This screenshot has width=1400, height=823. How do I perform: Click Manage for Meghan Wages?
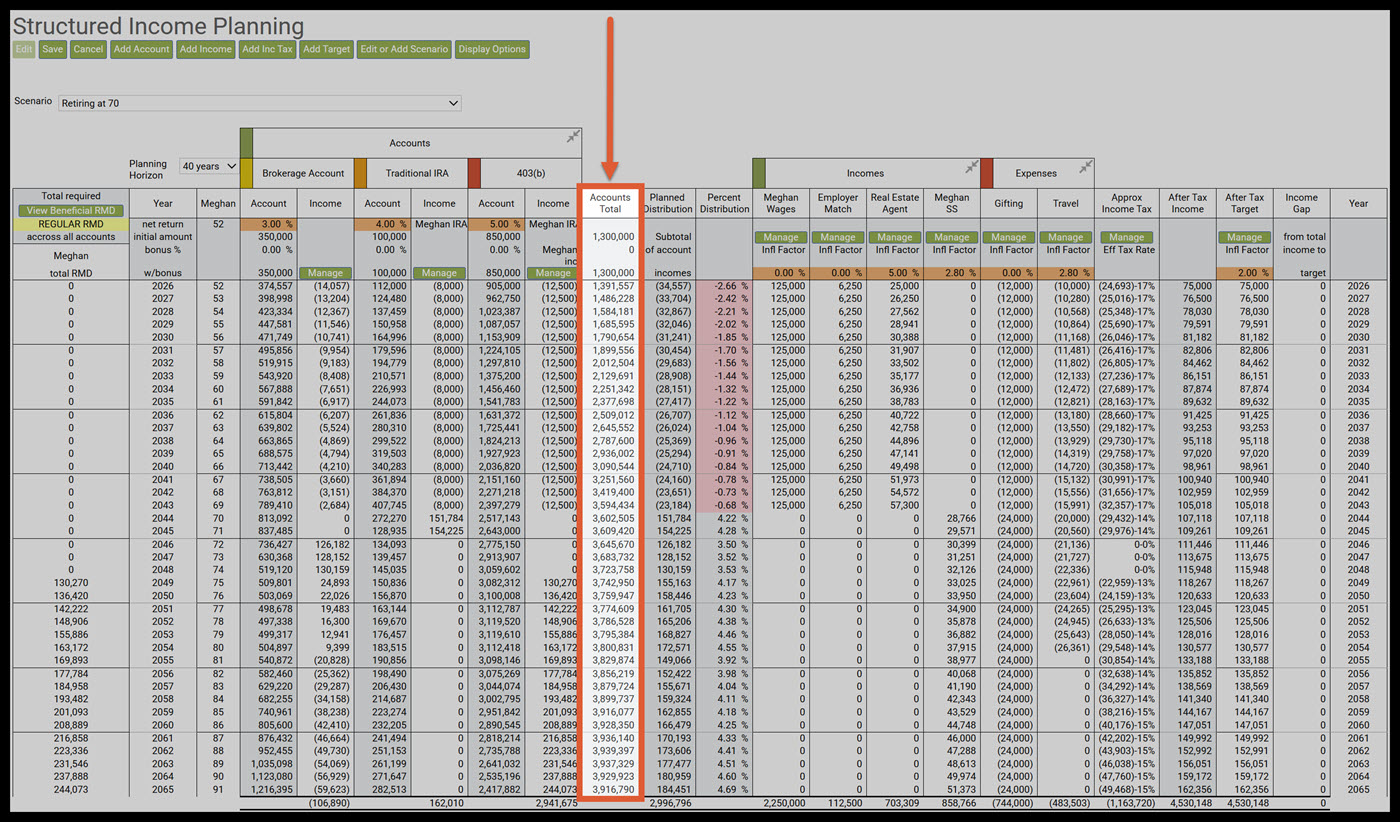(x=780, y=237)
